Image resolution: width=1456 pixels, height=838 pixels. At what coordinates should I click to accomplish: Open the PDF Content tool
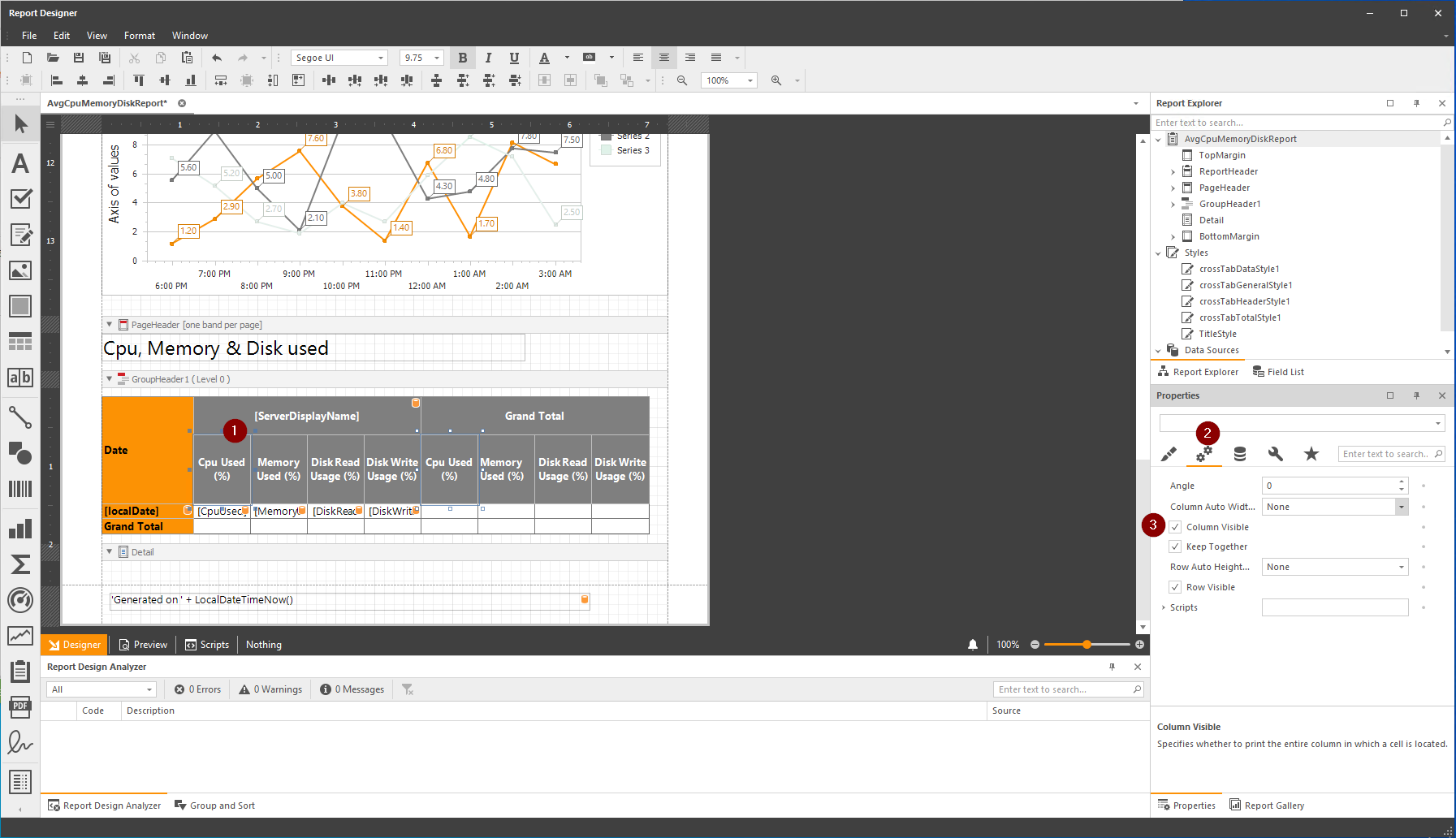tap(20, 707)
